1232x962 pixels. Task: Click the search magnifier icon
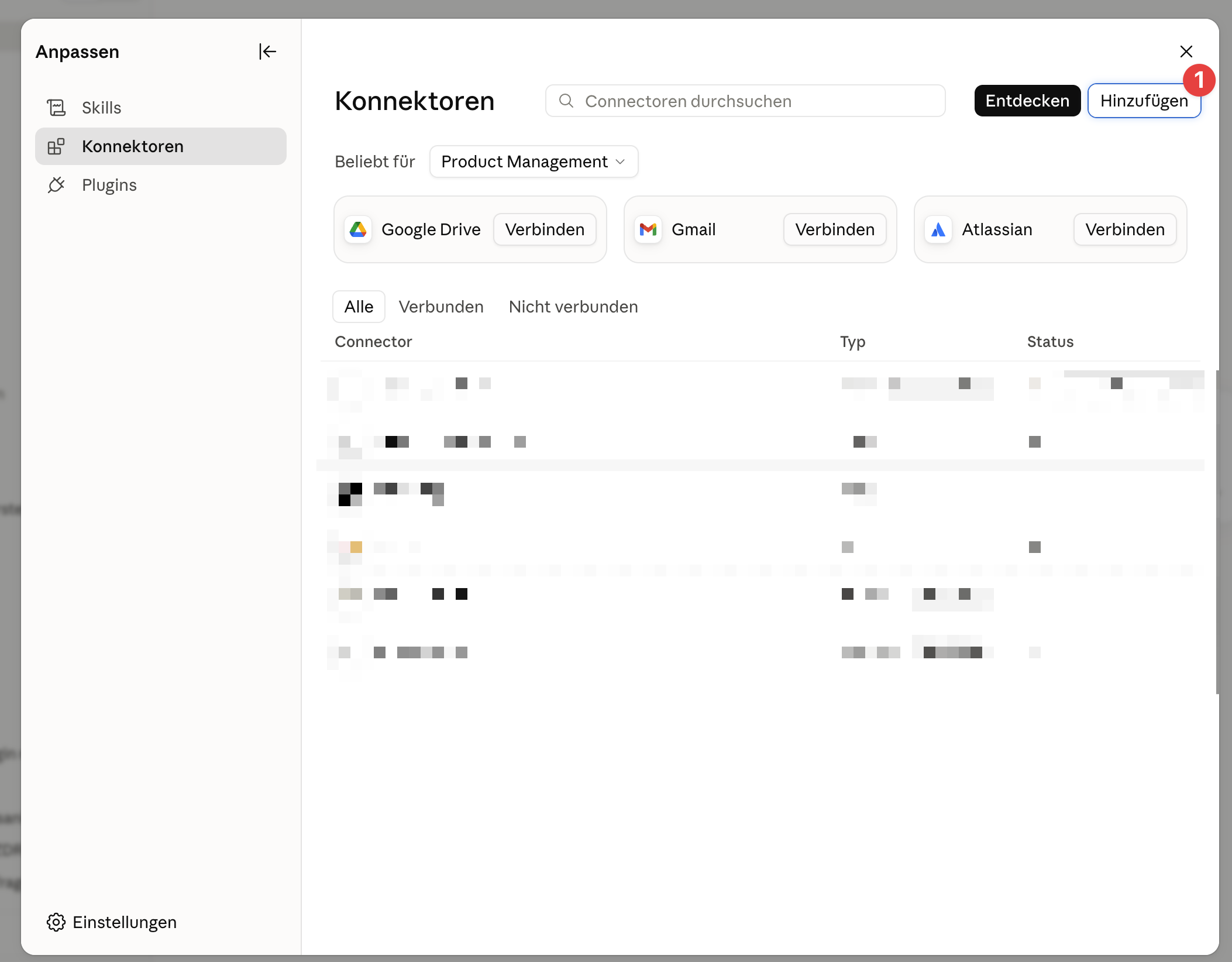566,101
